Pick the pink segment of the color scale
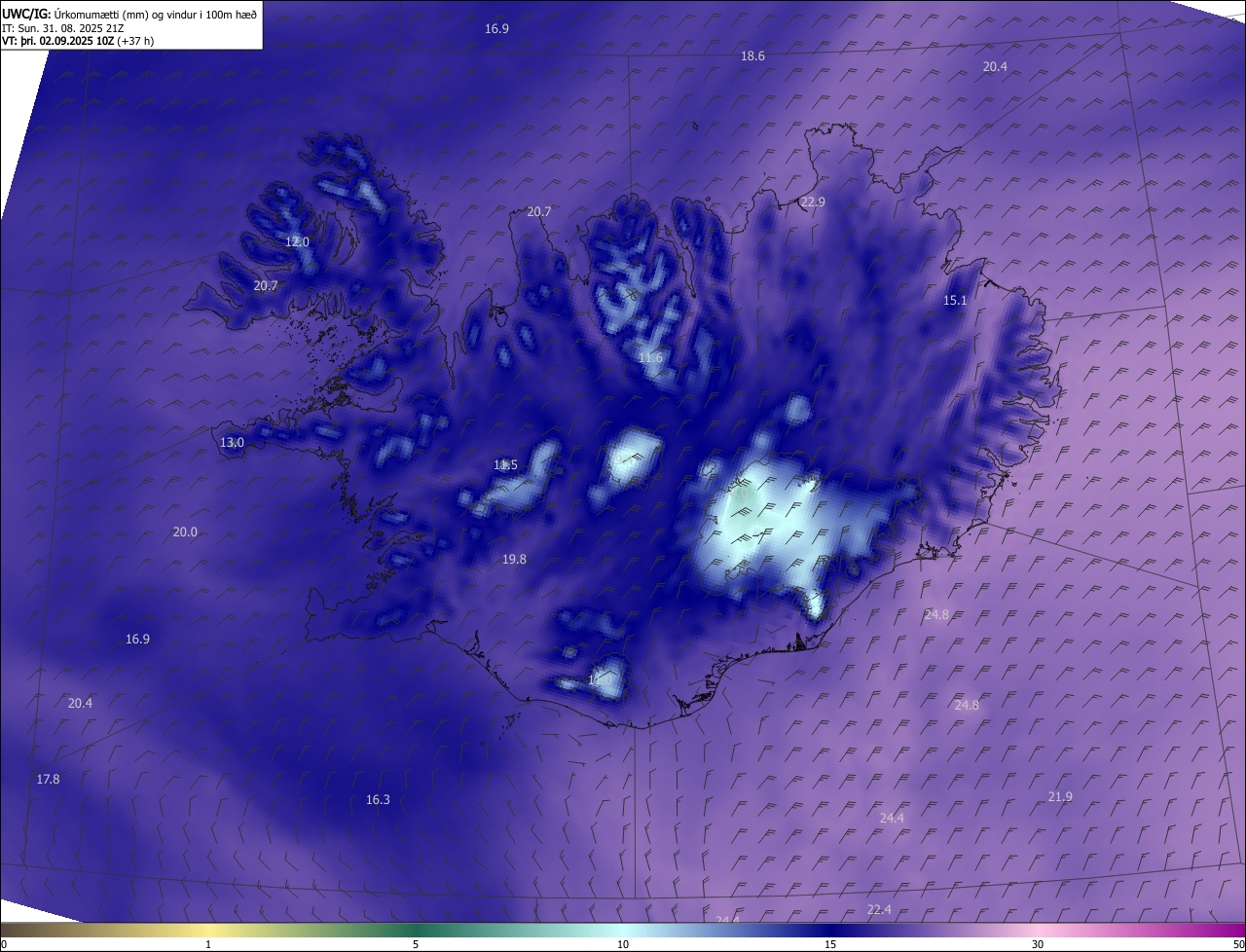This screenshot has width=1246, height=952. [x=1038, y=930]
